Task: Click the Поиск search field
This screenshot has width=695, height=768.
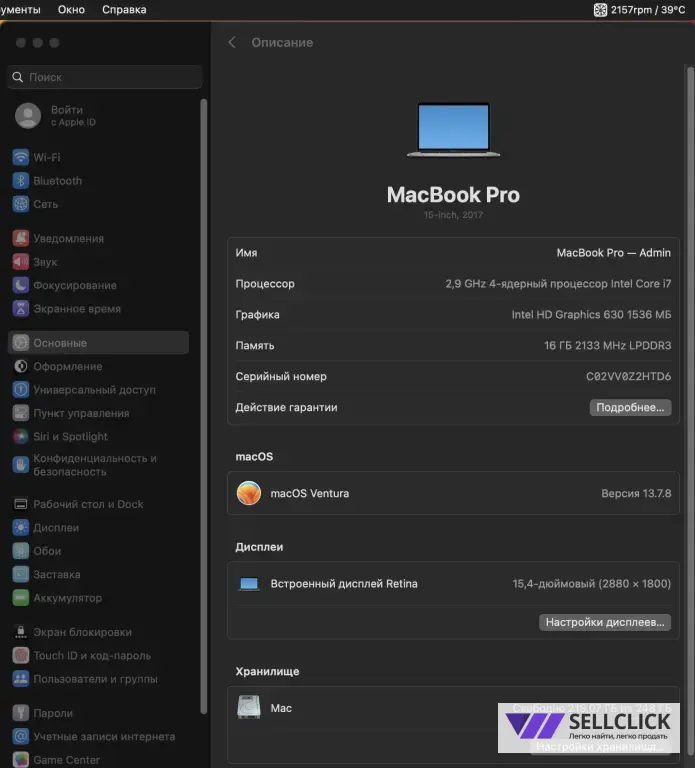Action: coord(104,77)
